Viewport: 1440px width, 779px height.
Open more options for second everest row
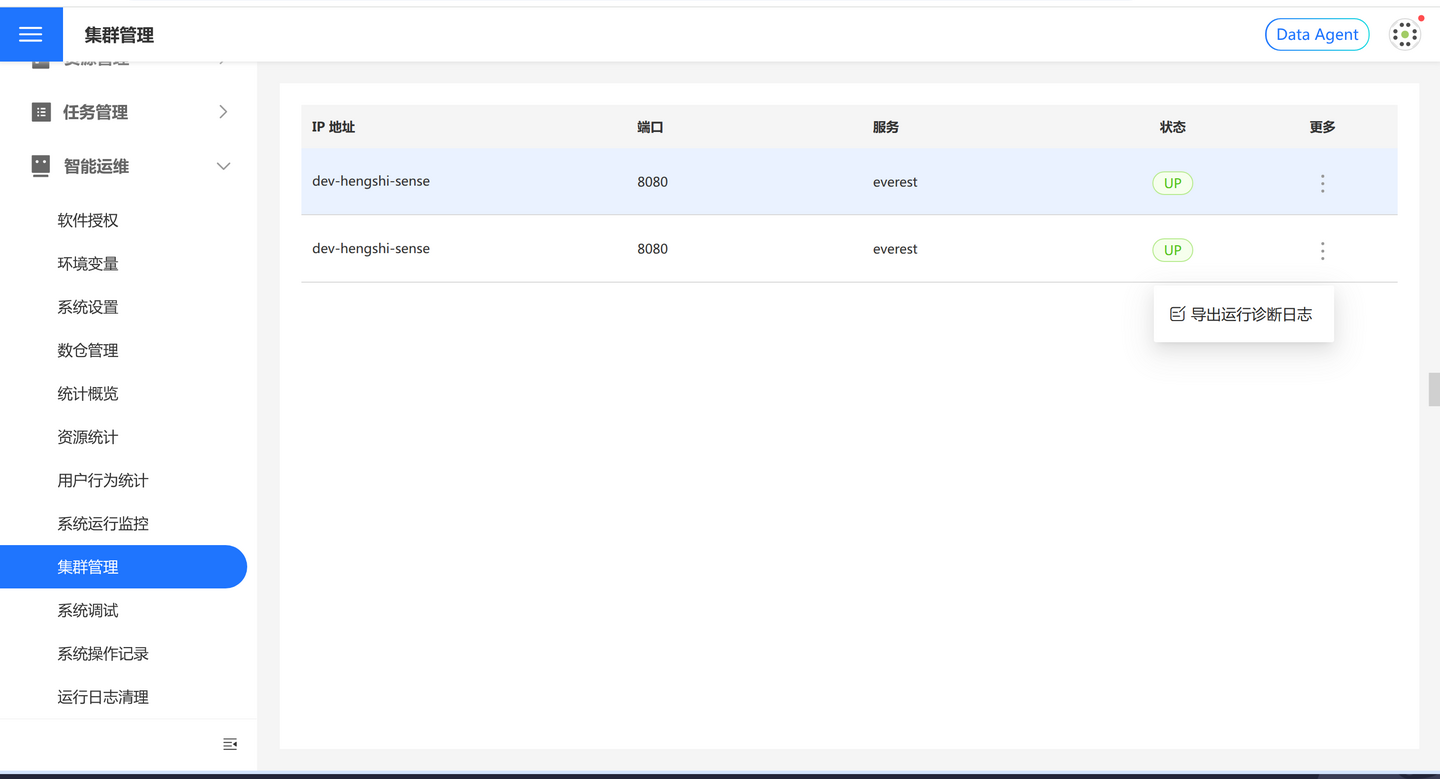1322,251
